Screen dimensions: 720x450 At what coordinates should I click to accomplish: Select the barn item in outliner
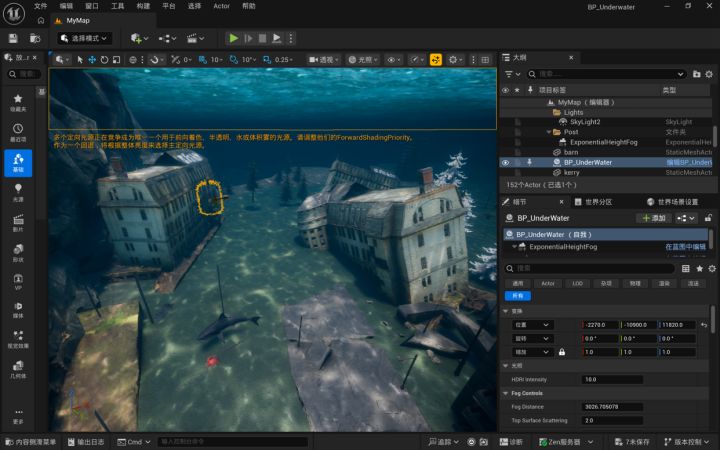[571, 152]
